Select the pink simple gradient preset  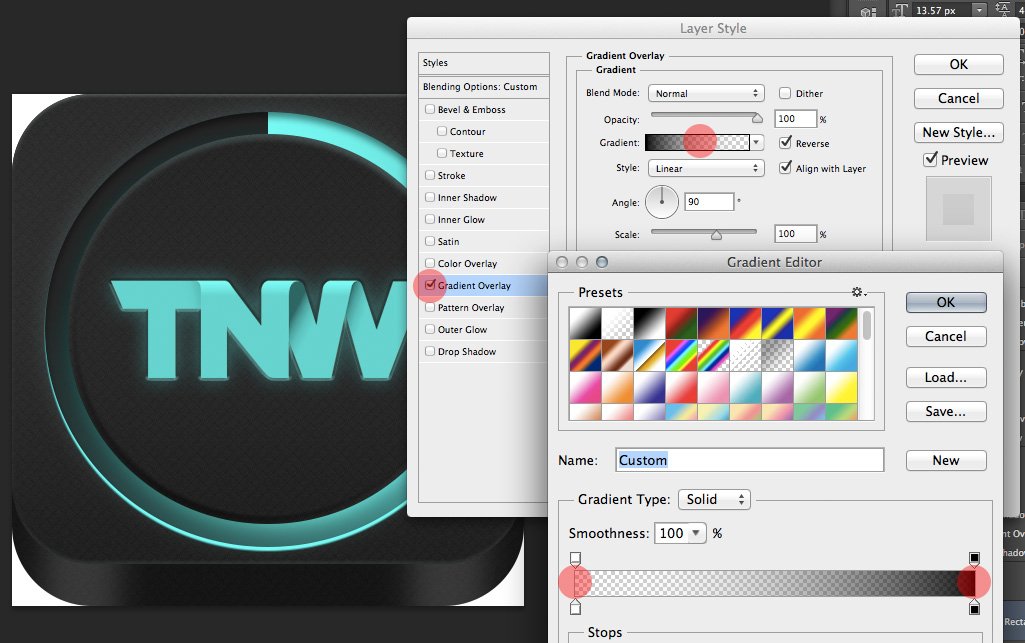(585, 387)
